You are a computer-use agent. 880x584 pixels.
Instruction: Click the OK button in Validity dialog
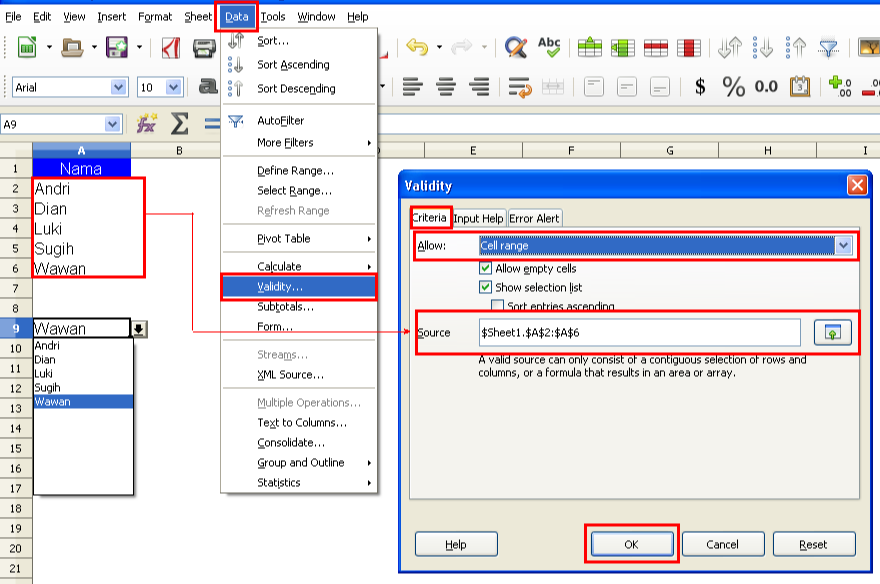coord(632,544)
